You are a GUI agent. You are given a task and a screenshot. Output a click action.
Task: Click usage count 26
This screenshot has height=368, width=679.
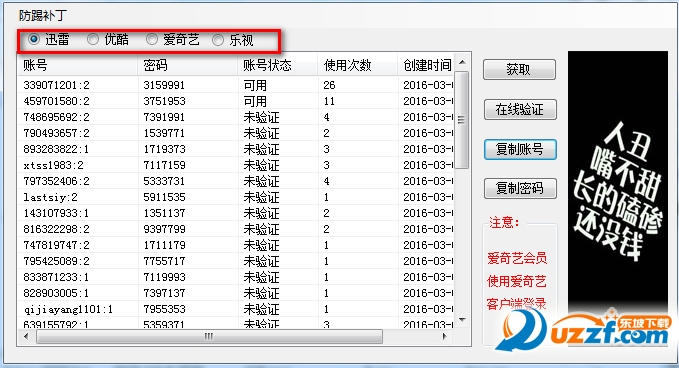coord(329,85)
